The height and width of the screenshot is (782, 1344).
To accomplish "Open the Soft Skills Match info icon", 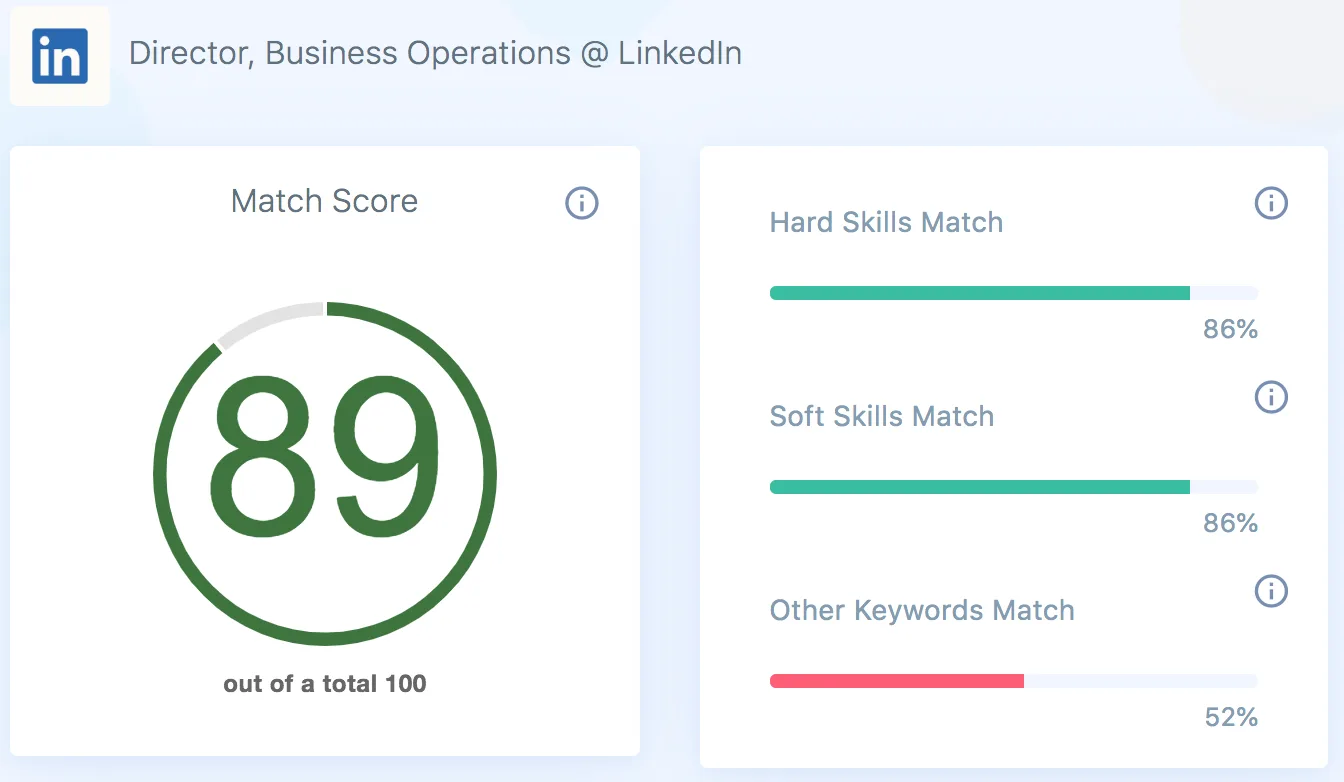I will click(1271, 397).
